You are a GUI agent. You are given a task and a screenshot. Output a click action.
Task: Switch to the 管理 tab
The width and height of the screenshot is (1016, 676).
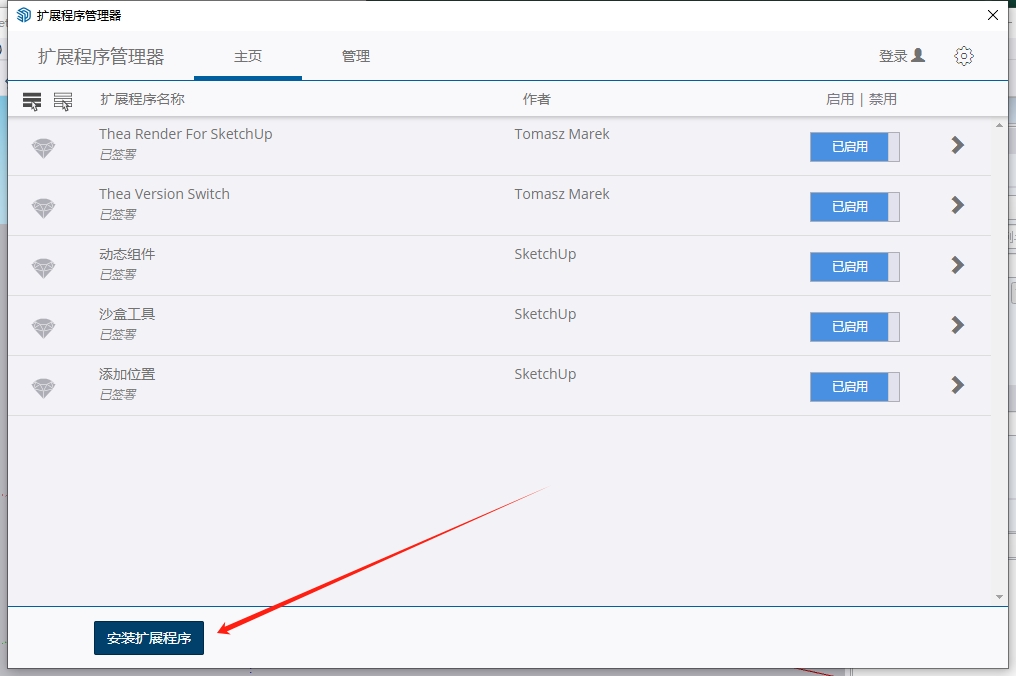[356, 56]
